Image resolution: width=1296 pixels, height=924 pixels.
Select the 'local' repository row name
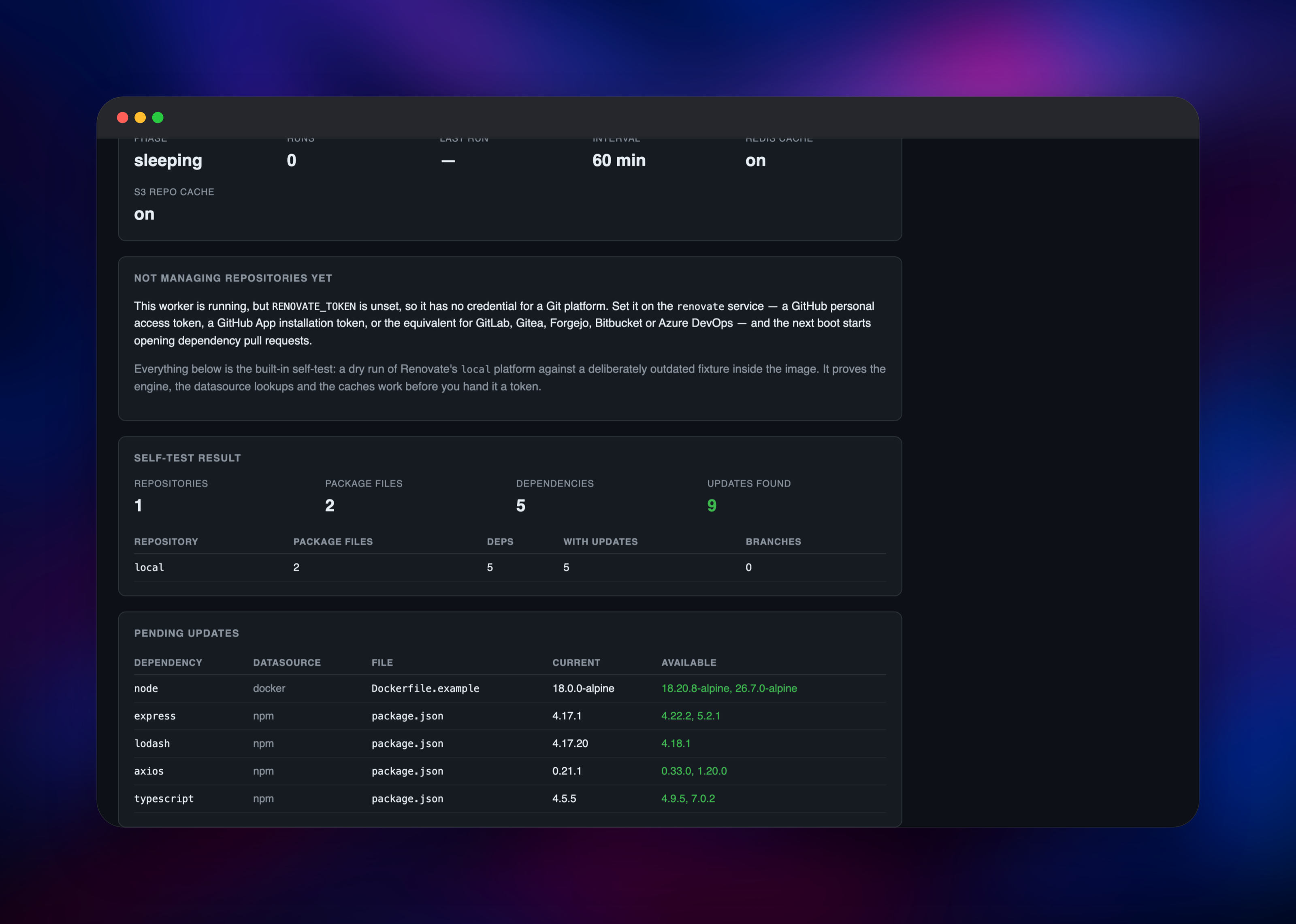coord(149,567)
